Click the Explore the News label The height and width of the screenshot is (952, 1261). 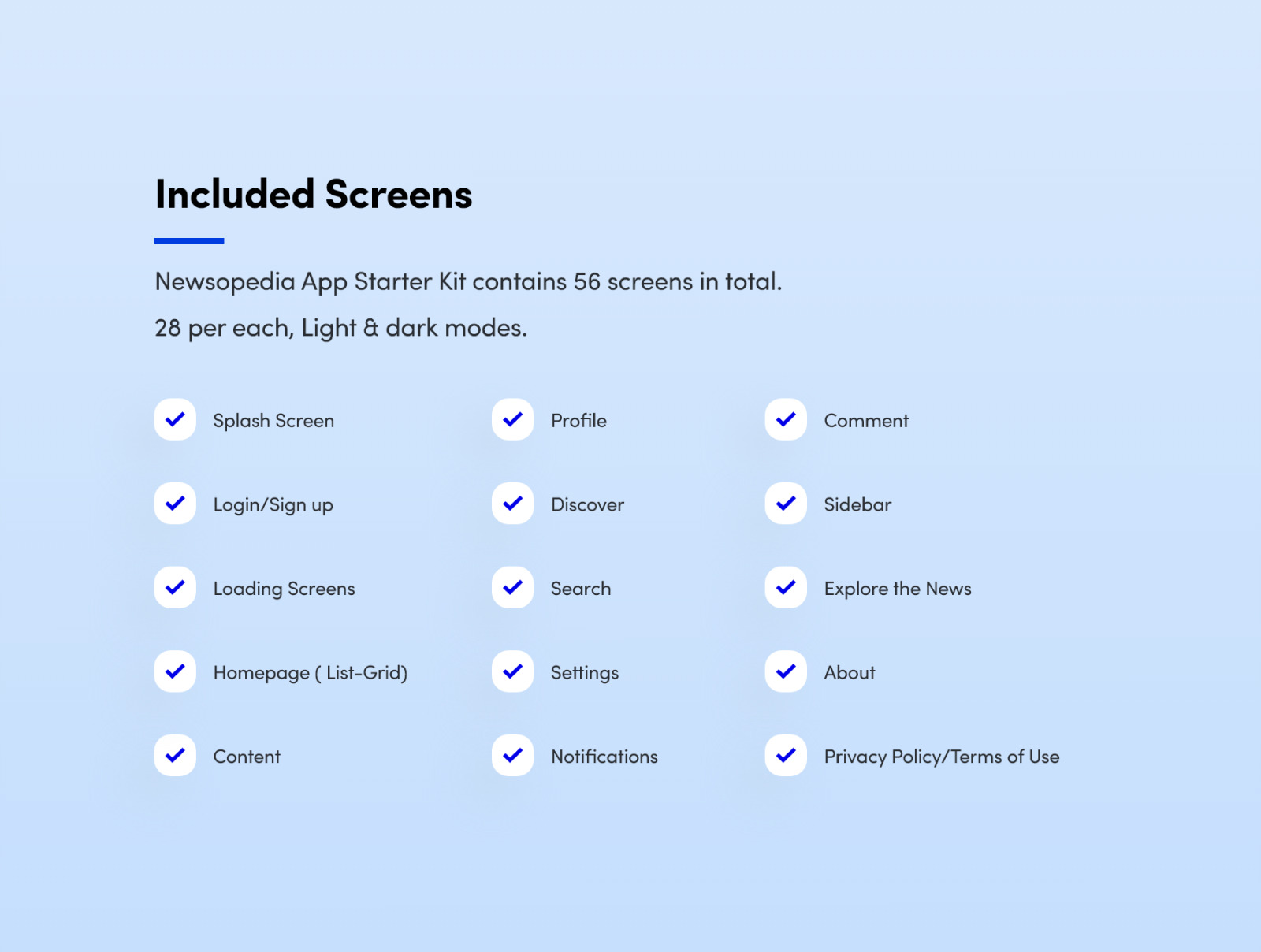[898, 589]
